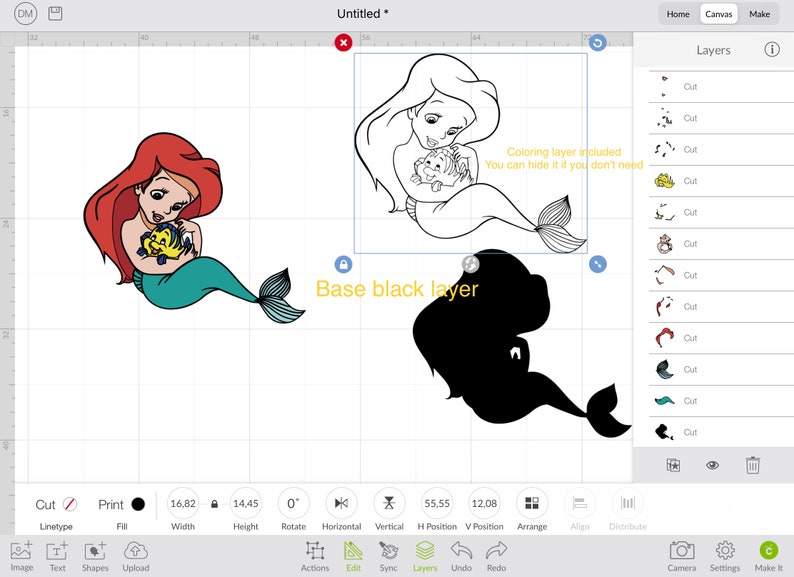Select the dark fin Cut layer
794x577 pixels.
[721, 369]
